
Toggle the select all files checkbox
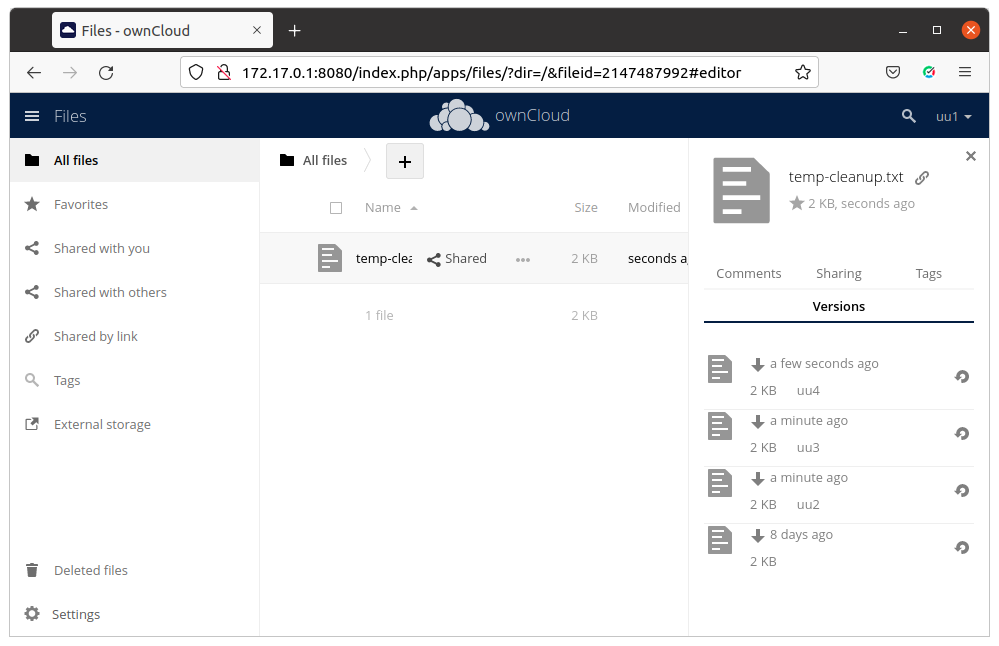pyautogui.click(x=336, y=208)
